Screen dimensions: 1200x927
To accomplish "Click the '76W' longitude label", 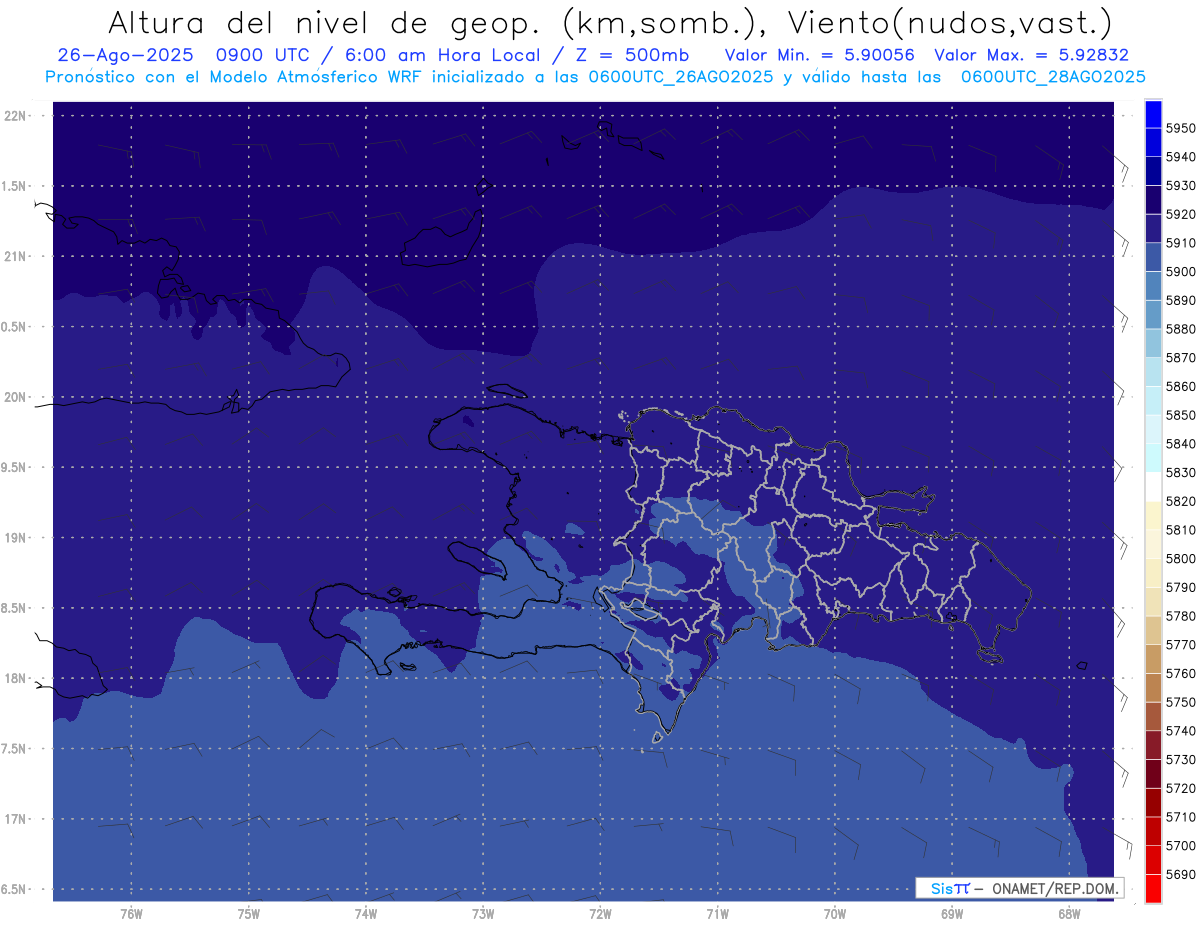I will (x=131, y=914).
